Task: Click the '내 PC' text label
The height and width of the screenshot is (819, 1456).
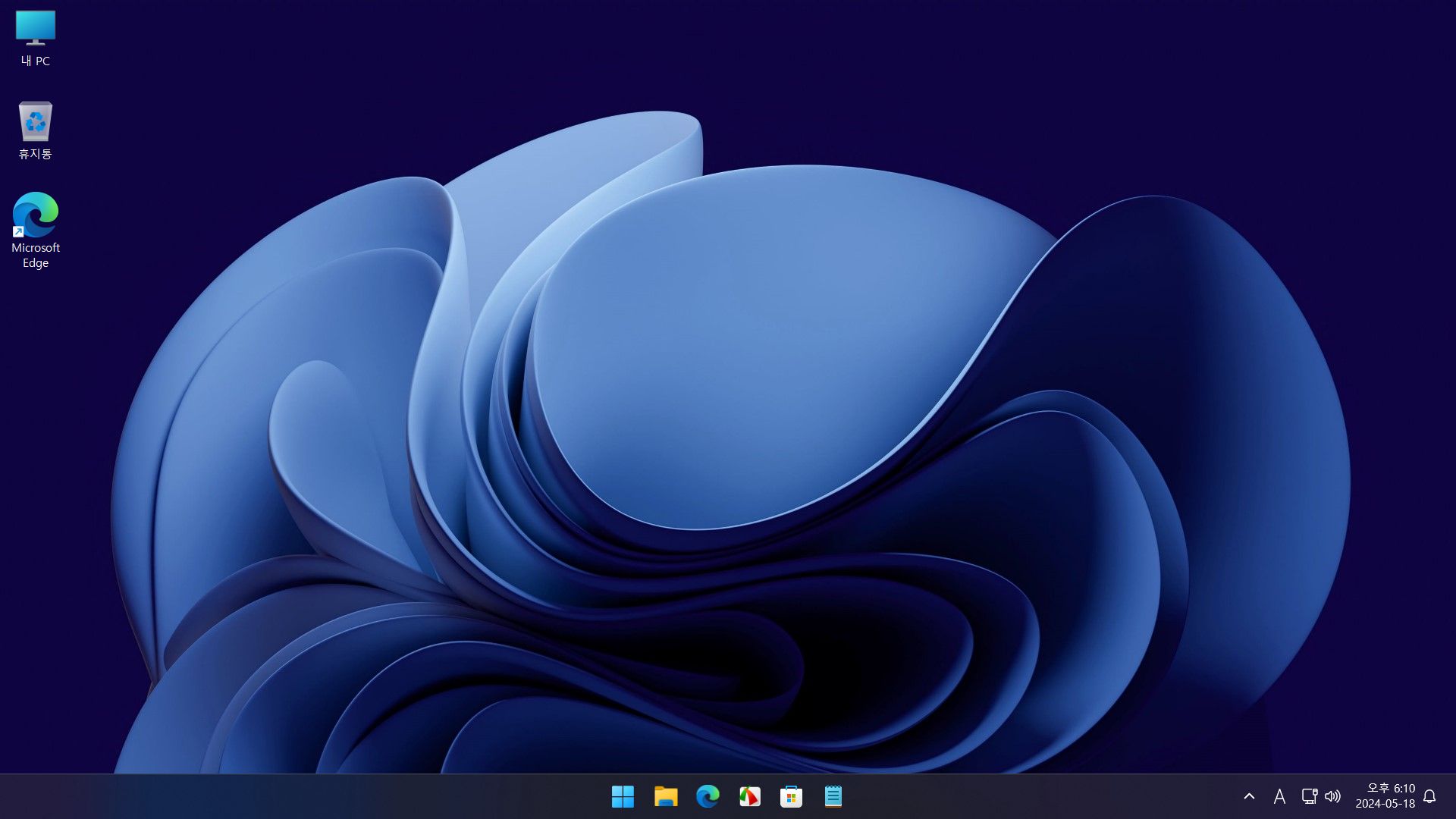Action: point(35,61)
